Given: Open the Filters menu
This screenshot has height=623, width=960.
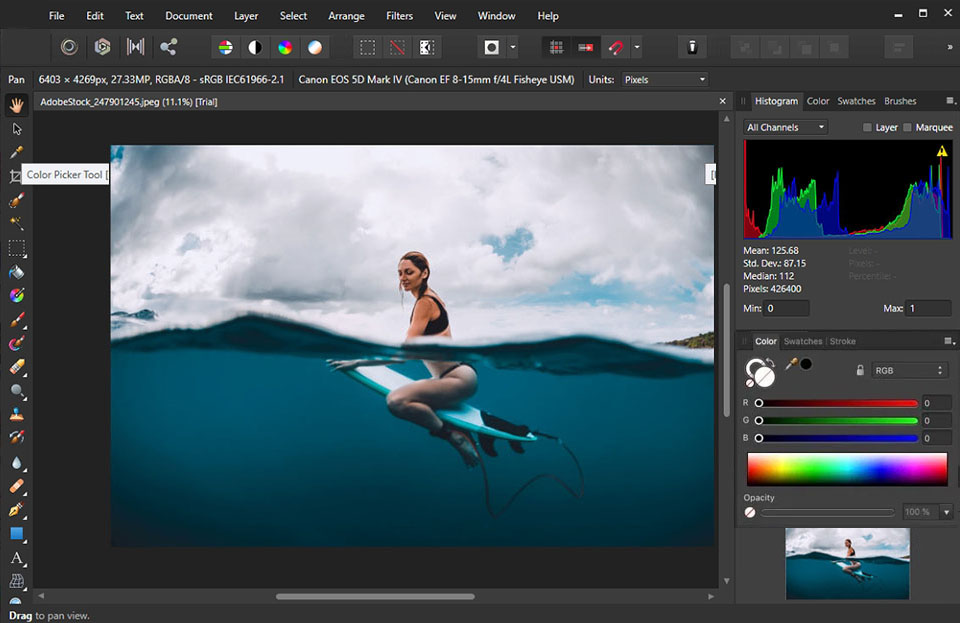Looking at the screenshot, I should coord(399,16).
